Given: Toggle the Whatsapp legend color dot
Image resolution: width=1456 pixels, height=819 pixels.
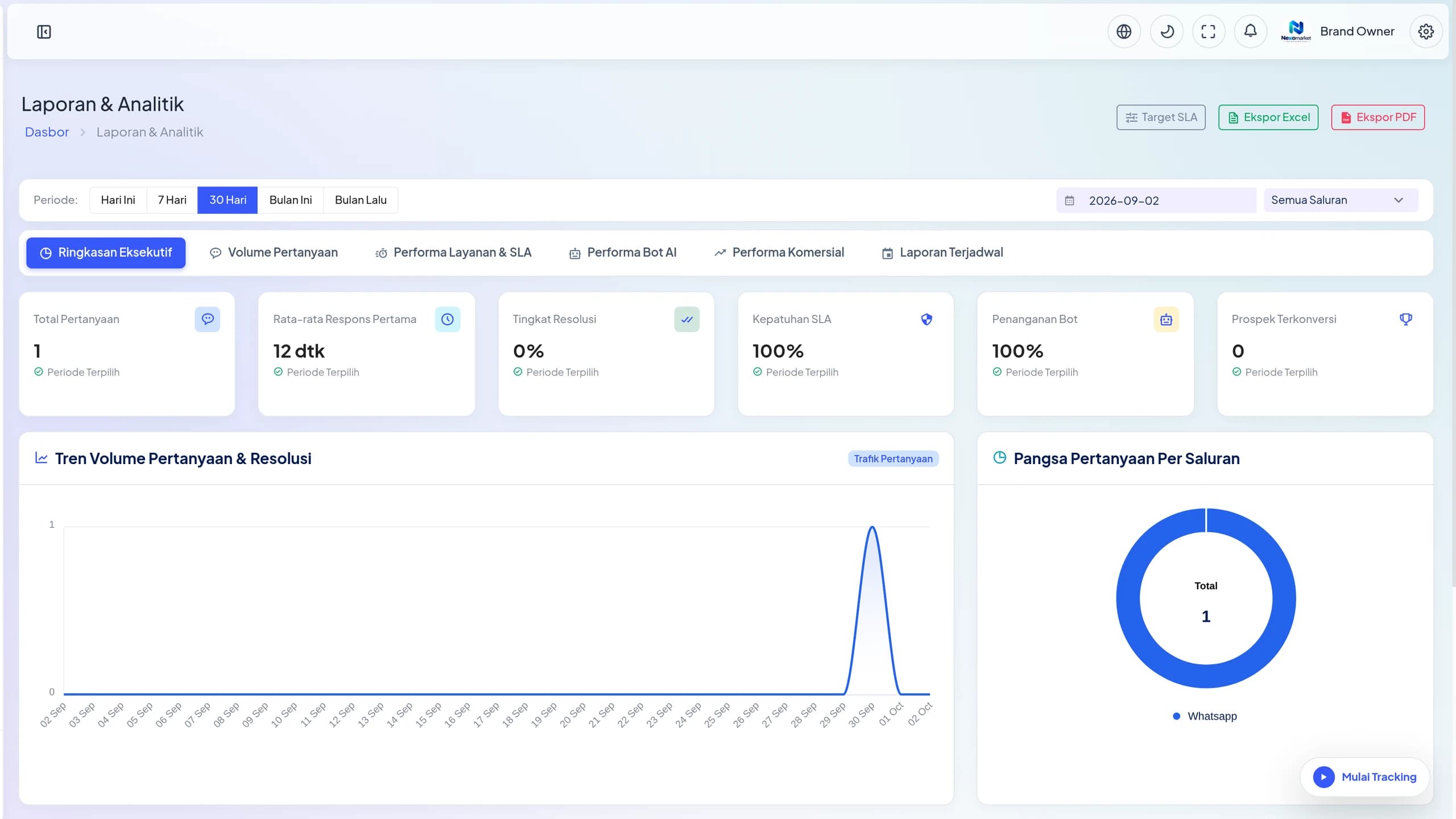Looking at the screenshot, I should [x=1176, y=716].
